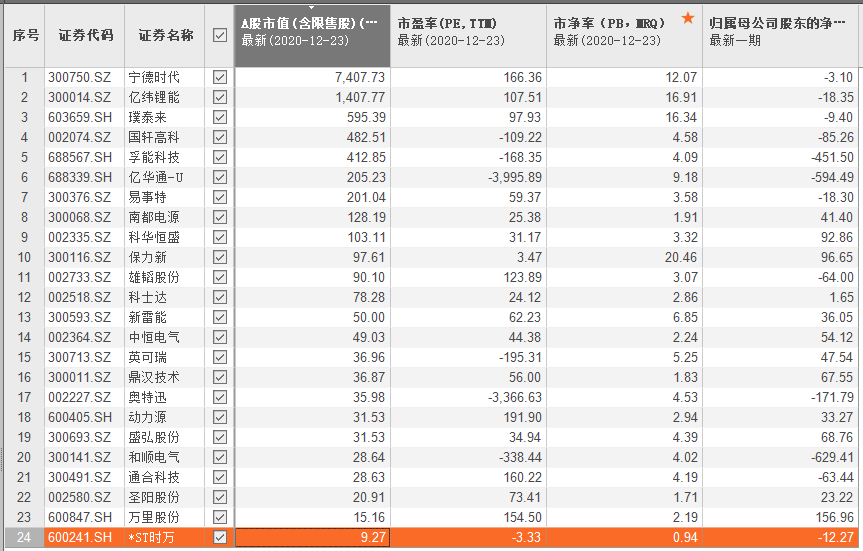
Task: Toggle checkbox in 国轩高科 row
Action: (220, 137)
